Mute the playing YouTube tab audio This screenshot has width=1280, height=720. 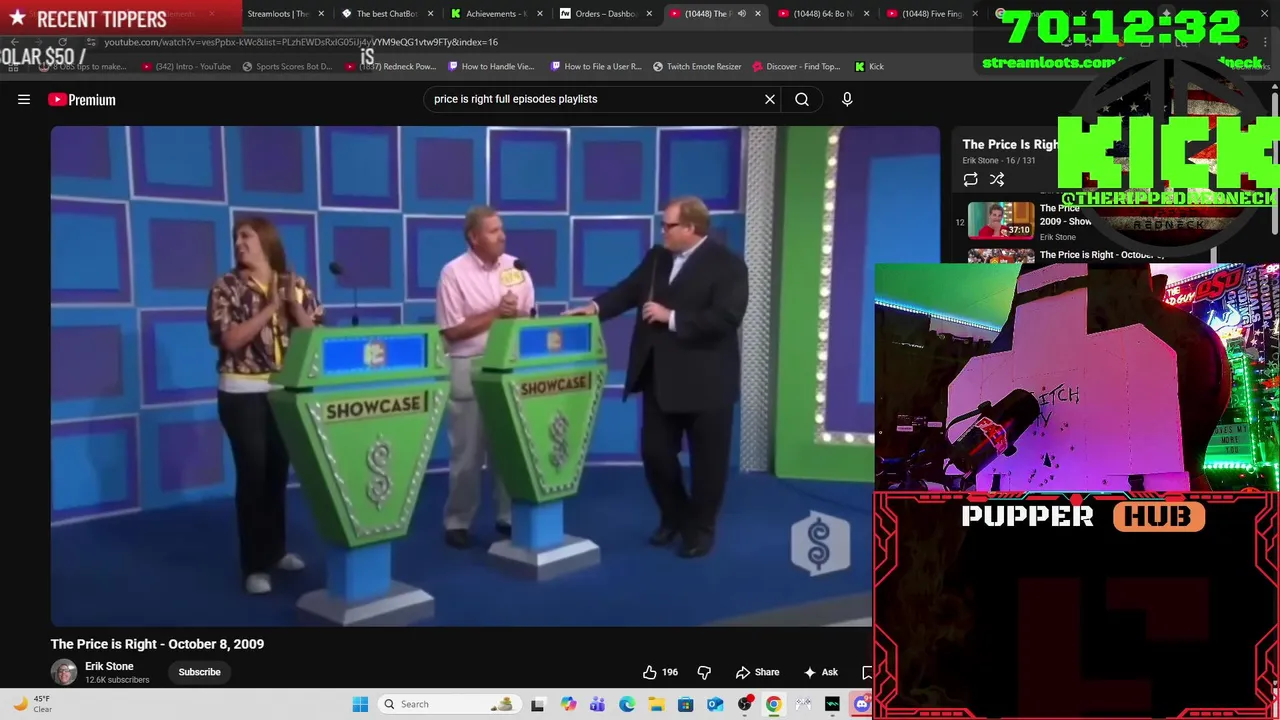742,14
